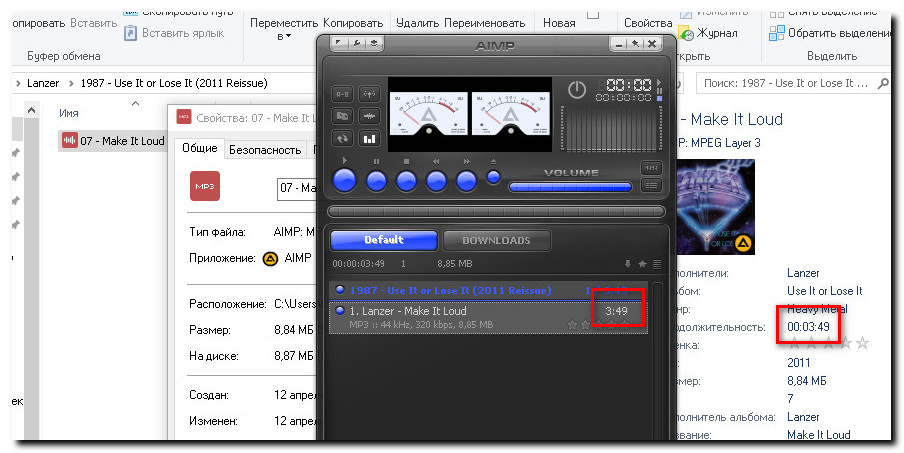This screenshot has height=453, width=904.
Task: Adjust the AIMP volume slider
Action: pyautogui.click(x=570, y=187)
